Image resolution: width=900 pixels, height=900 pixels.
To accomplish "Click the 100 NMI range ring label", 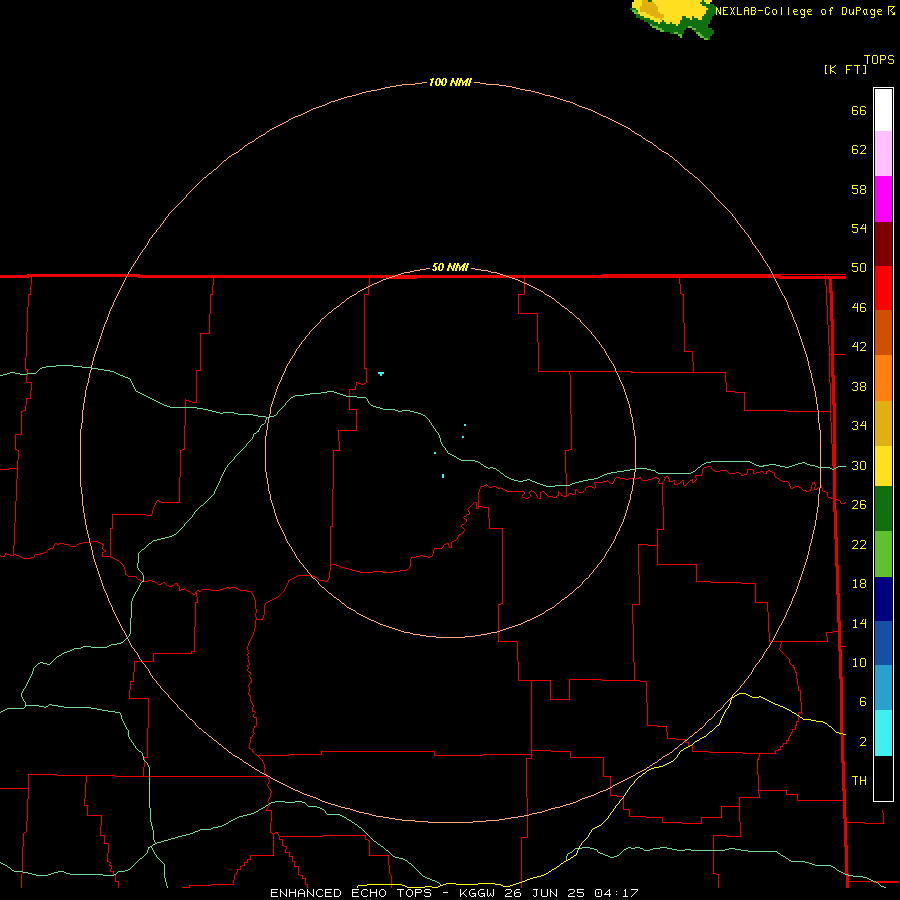I will 450,82.
